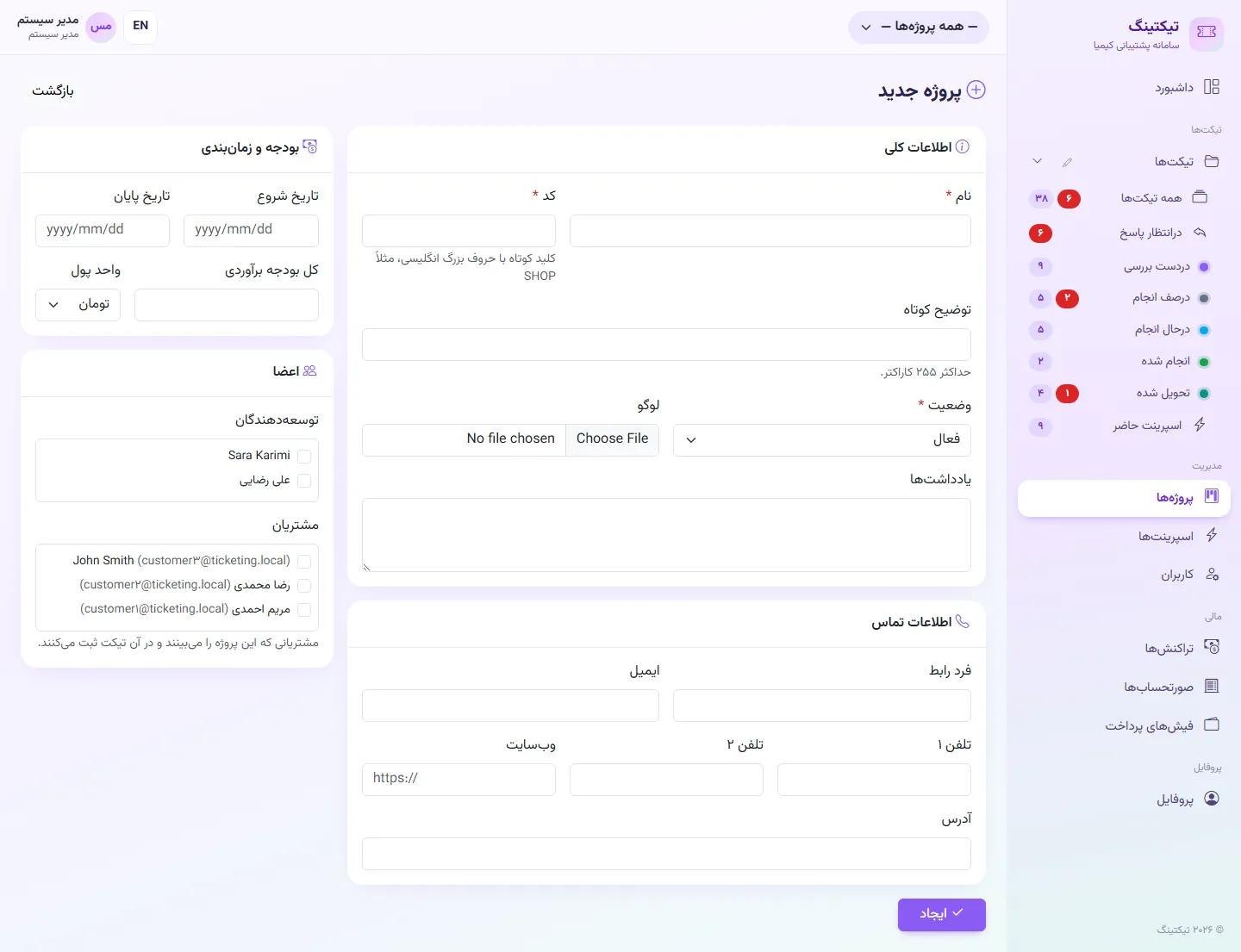The width and height of the screenshot is (1241, 952).
Task: Click the plus-circle icon beside پروژه جدید
Action: click(x=976, y=90)
